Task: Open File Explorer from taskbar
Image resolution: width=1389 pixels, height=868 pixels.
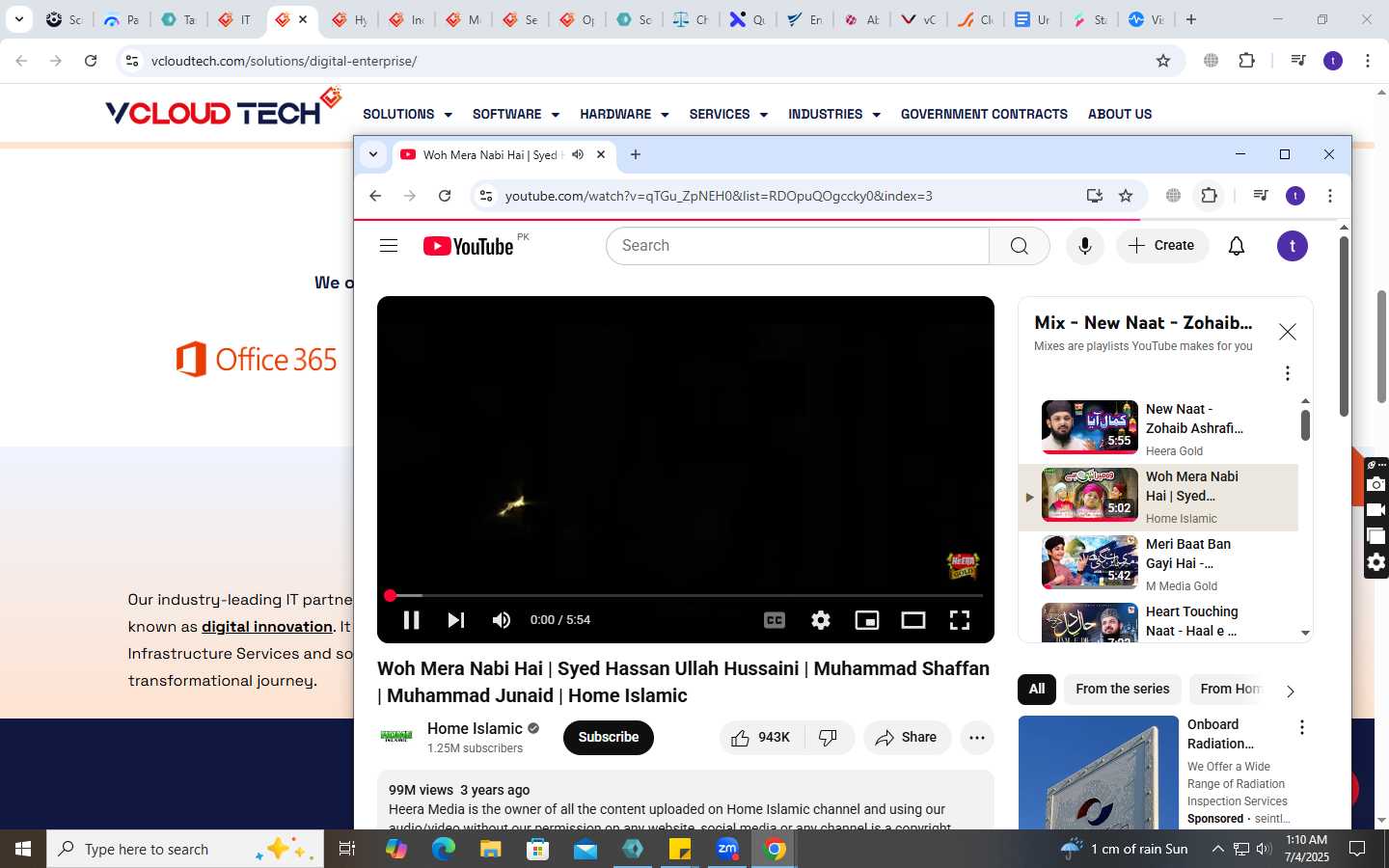Action: [491, 849]
